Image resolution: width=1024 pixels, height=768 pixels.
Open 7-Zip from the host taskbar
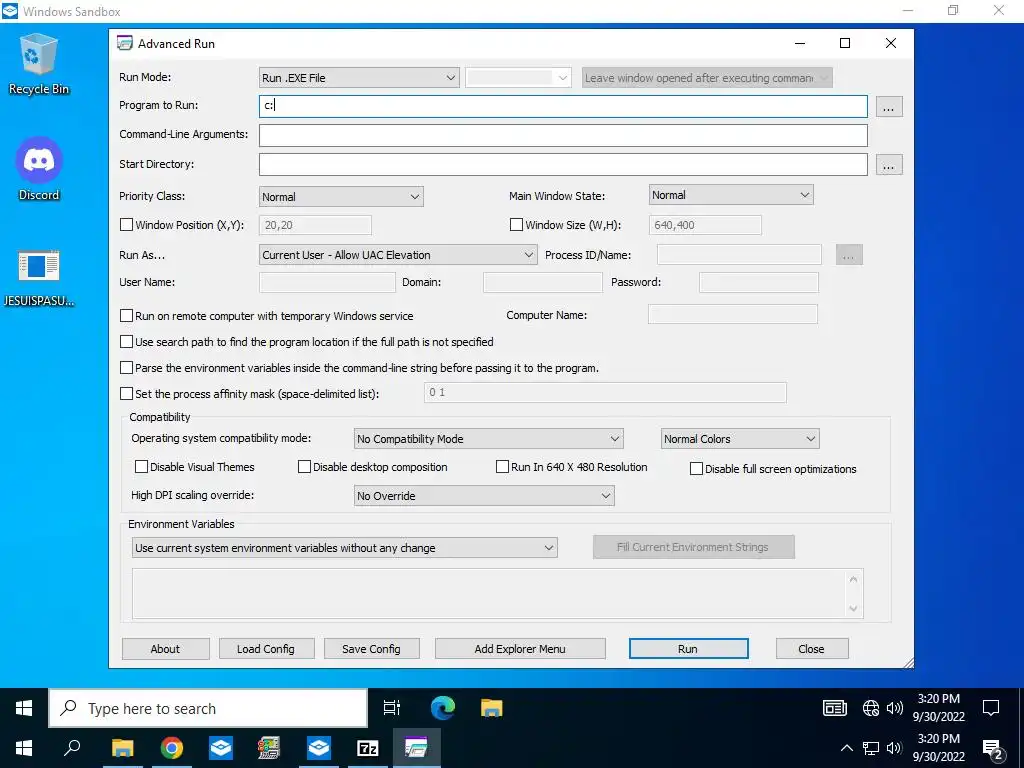[x=367, y=748]
